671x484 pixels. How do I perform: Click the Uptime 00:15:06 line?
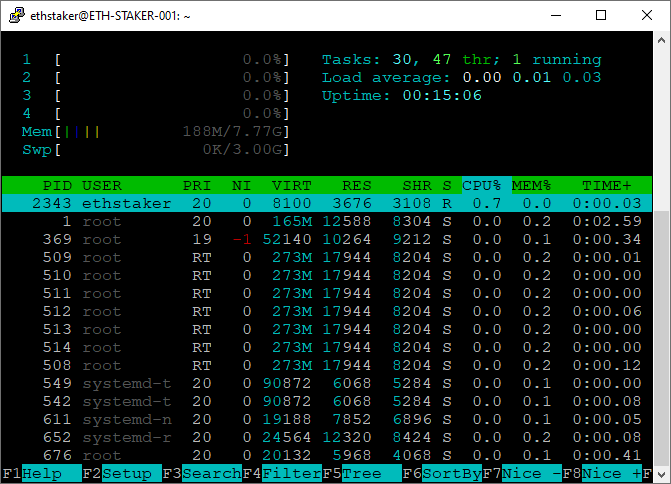pos(402,95)
